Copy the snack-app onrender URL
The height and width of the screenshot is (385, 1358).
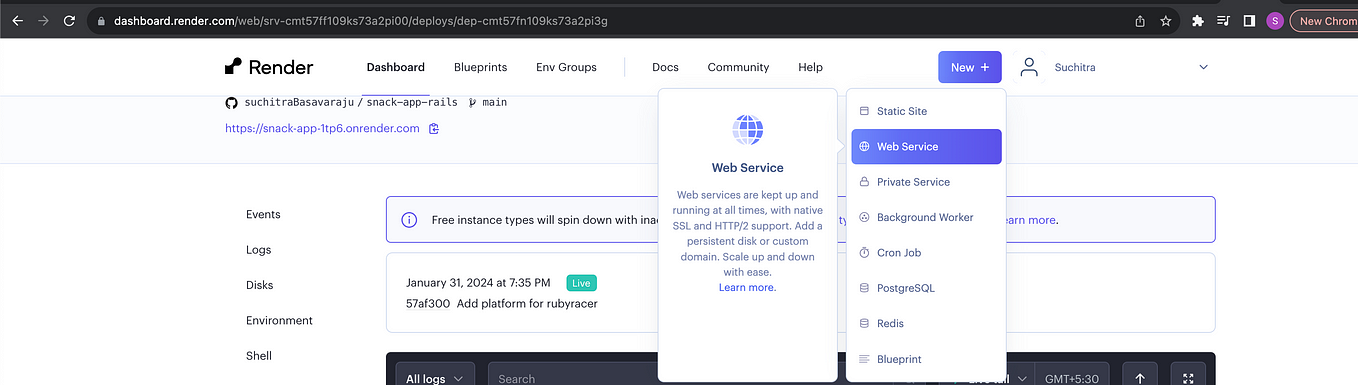click(x=434, y=128)
